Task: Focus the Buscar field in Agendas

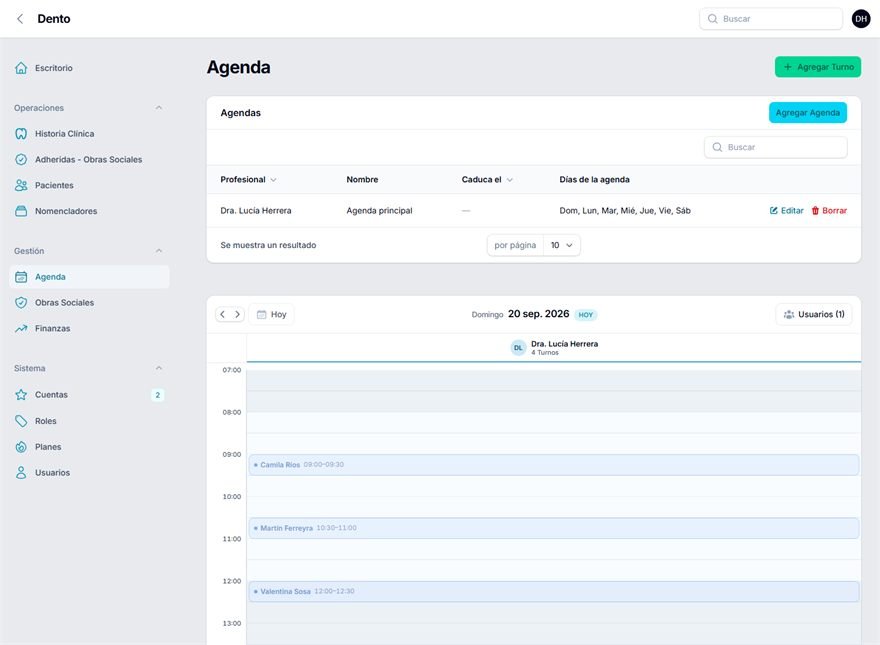Action: coord(776,147)
